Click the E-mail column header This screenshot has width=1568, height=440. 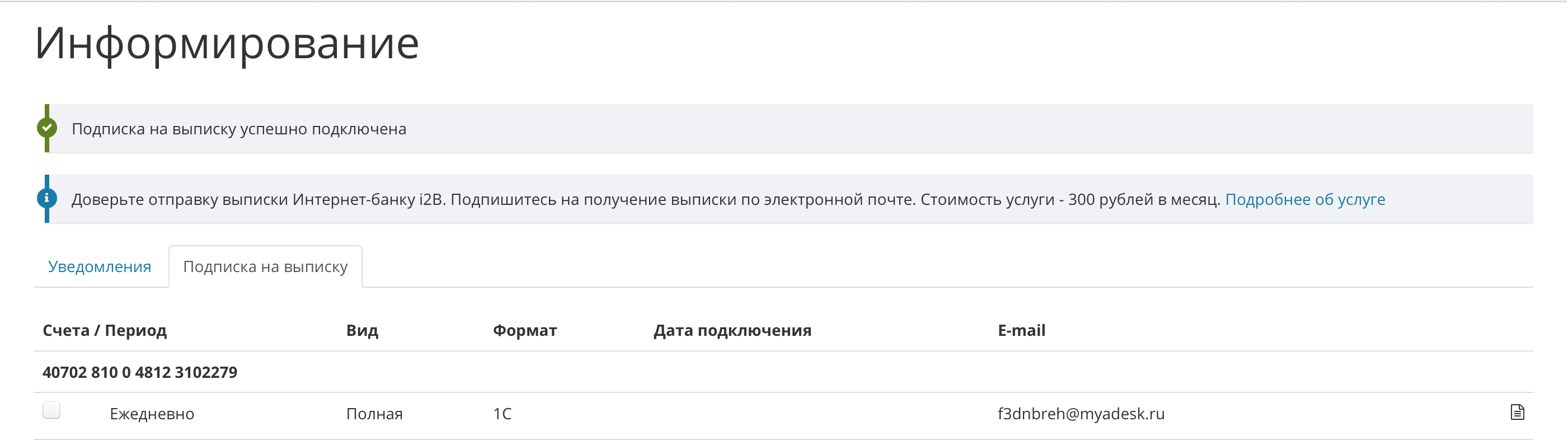pos(1021,330)
